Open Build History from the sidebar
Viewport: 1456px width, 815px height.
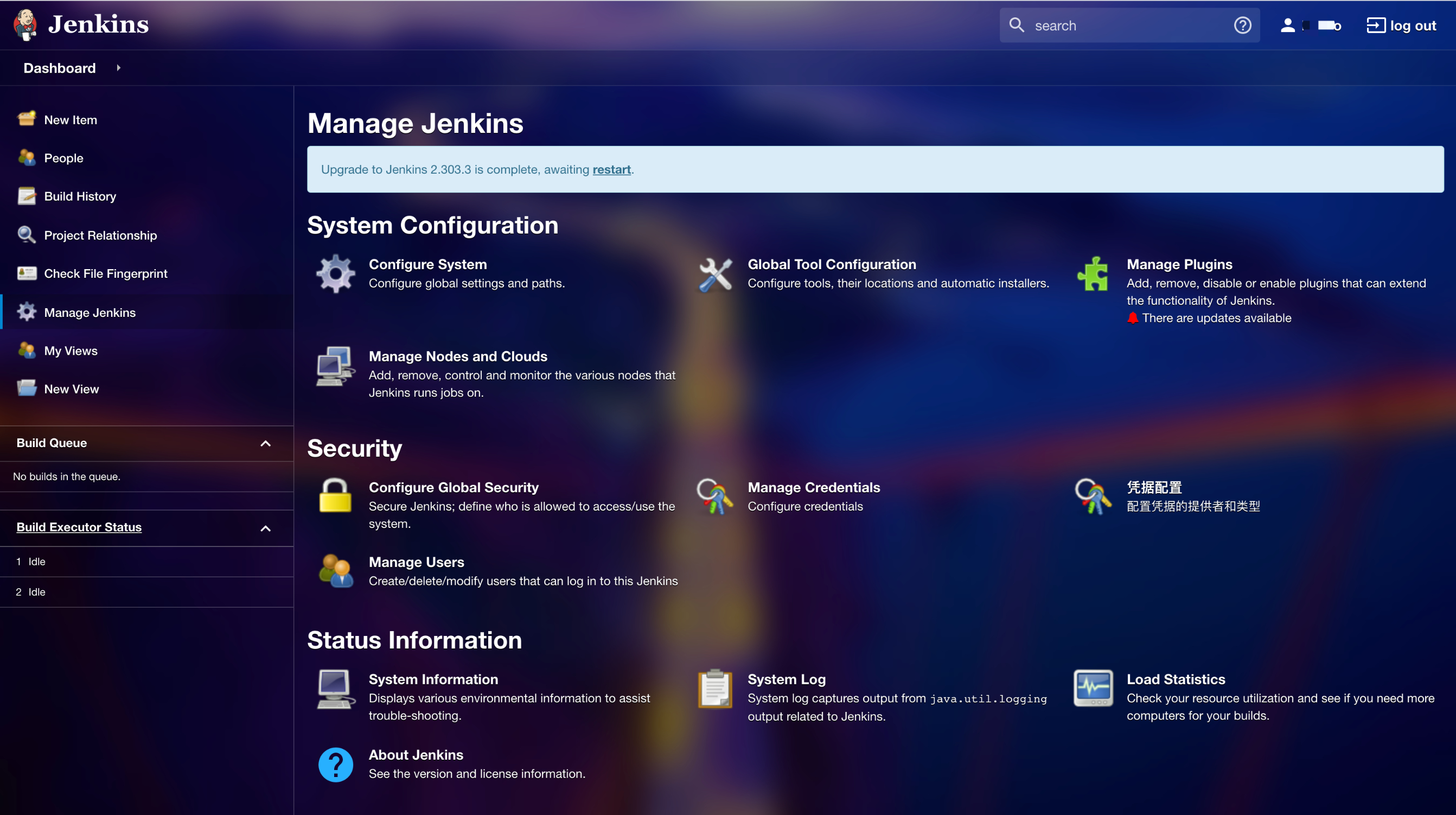click(x=80, y=196)
